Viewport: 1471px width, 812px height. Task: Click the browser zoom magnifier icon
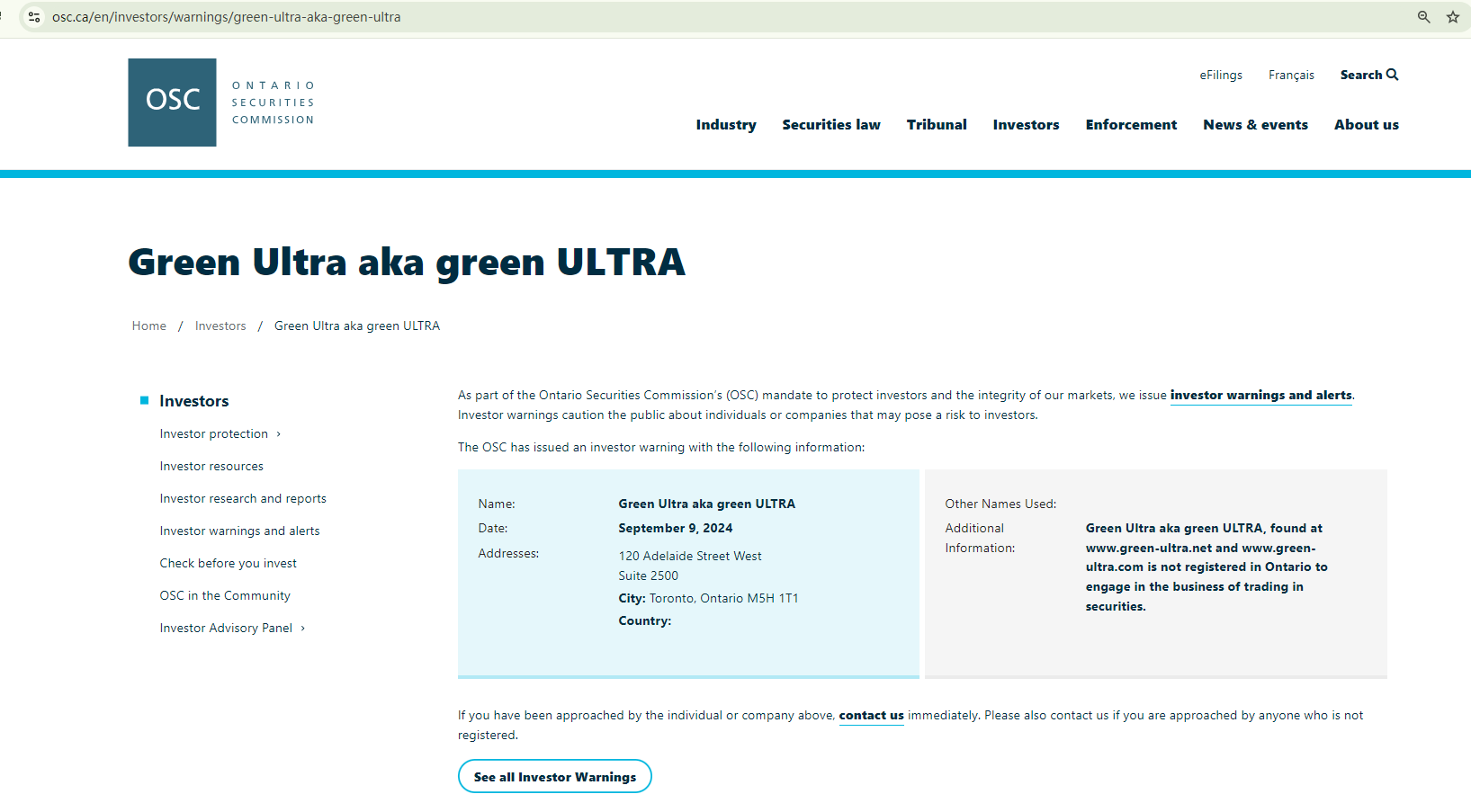click(1423, 17)
